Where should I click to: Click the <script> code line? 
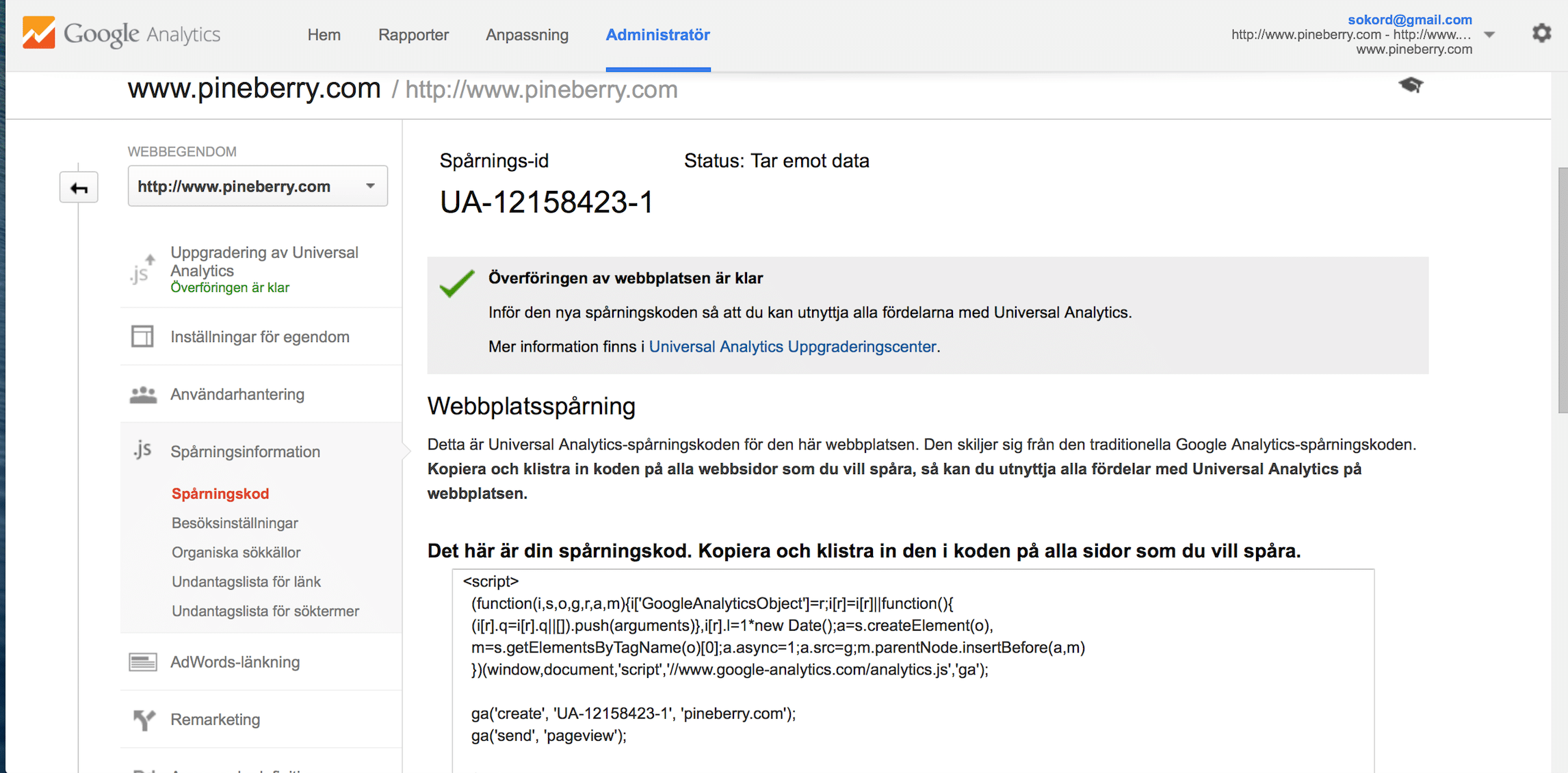click(x=491, y=581)
